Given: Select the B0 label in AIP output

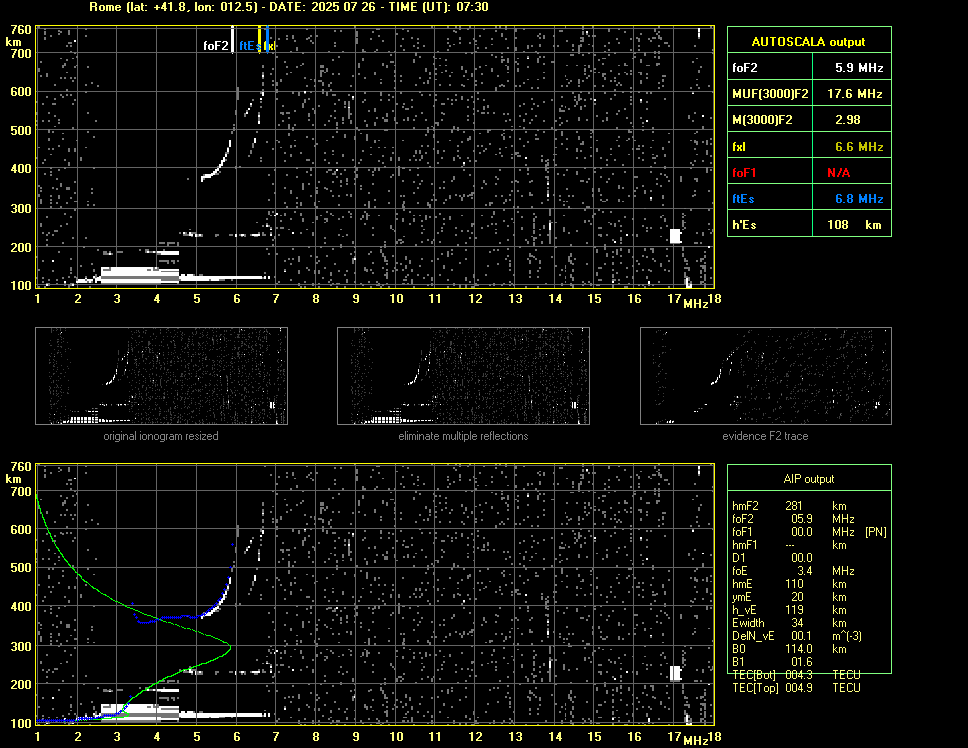Looking at the screenshot, I should click(739, 649).
